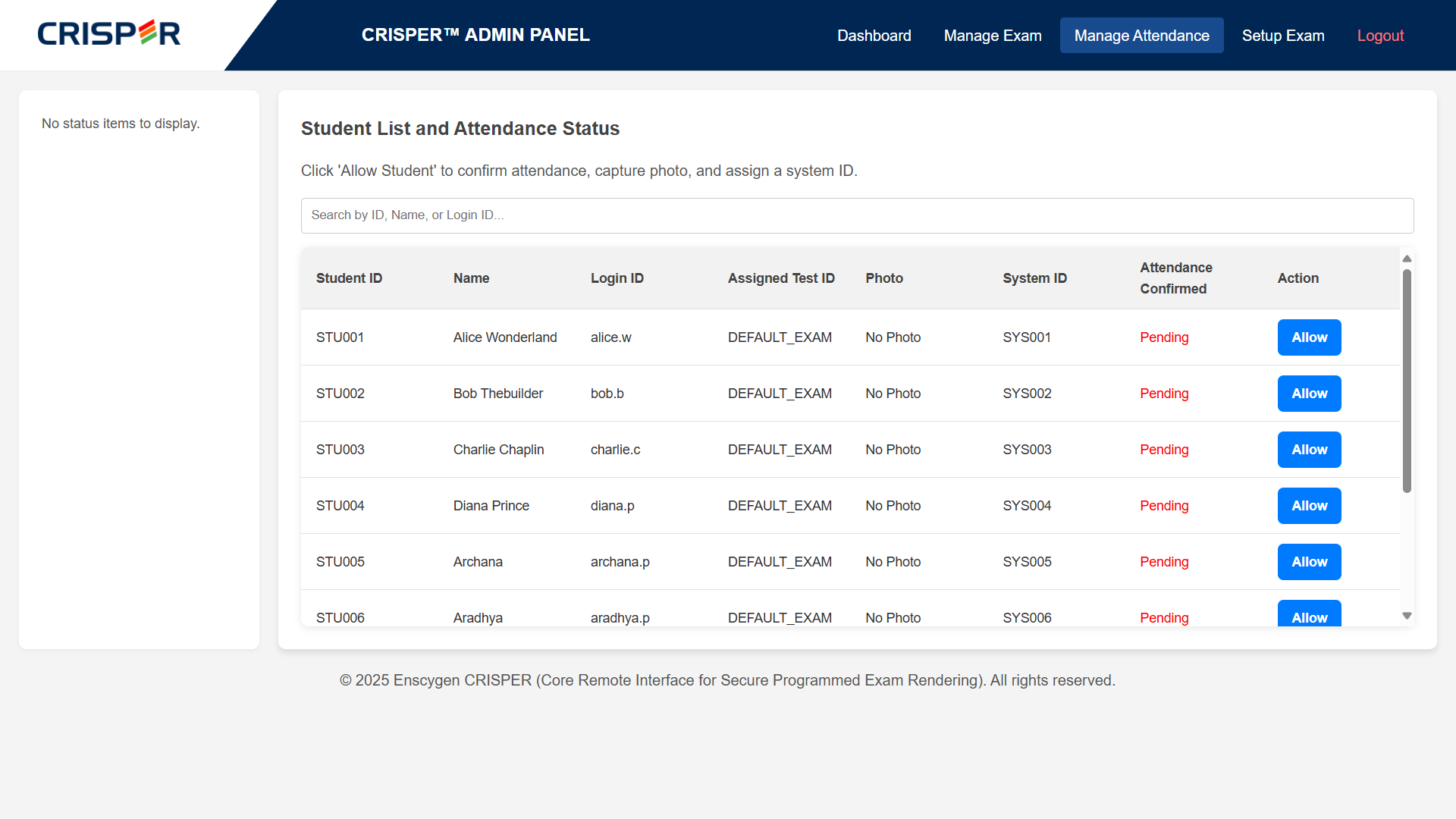The image size is (1456, 819).
Task: Click the login ID bob.b
Action: (x=607, y=394)
